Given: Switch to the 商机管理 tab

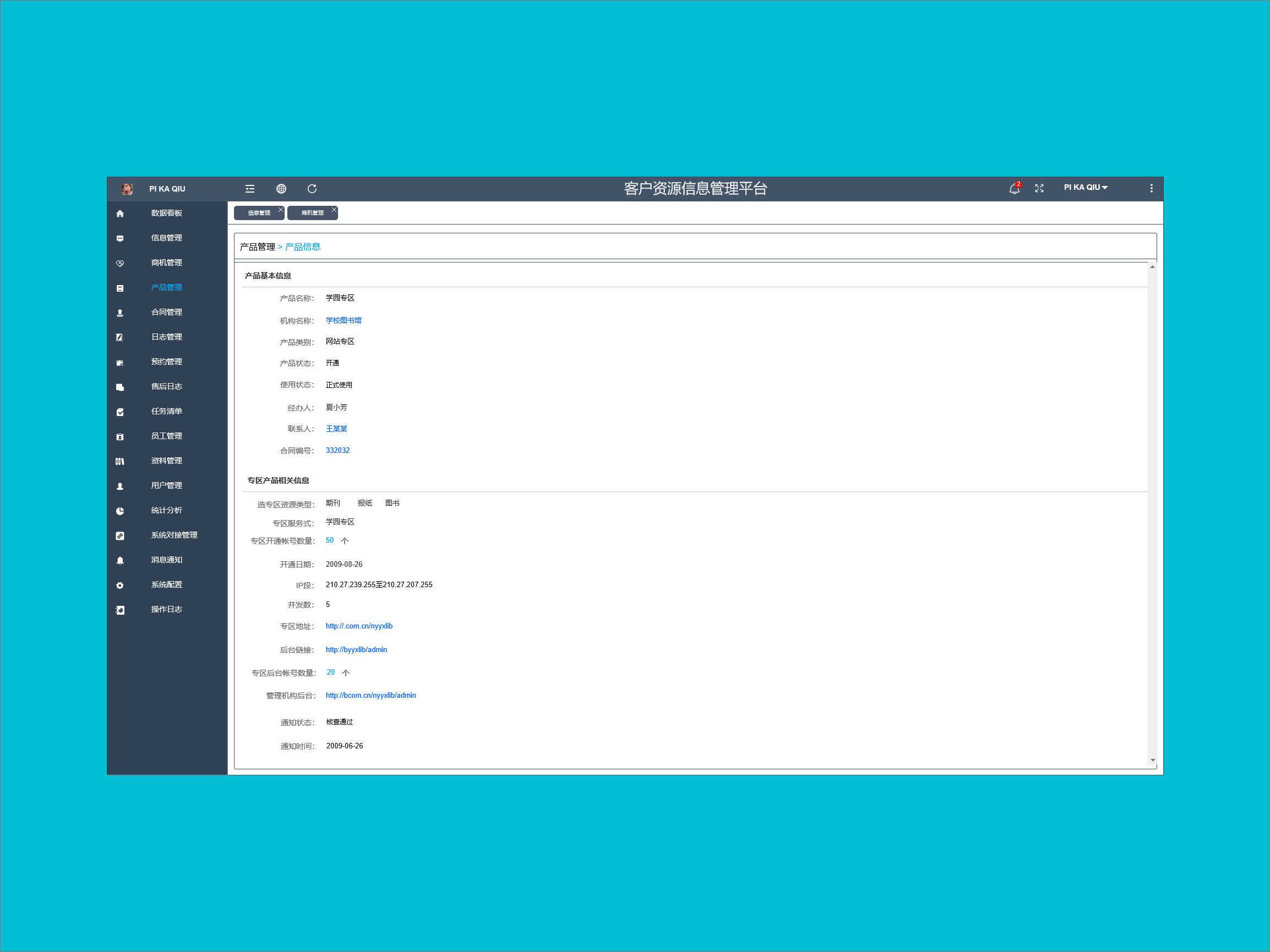Looking at the screenshot, I should 312,213.
